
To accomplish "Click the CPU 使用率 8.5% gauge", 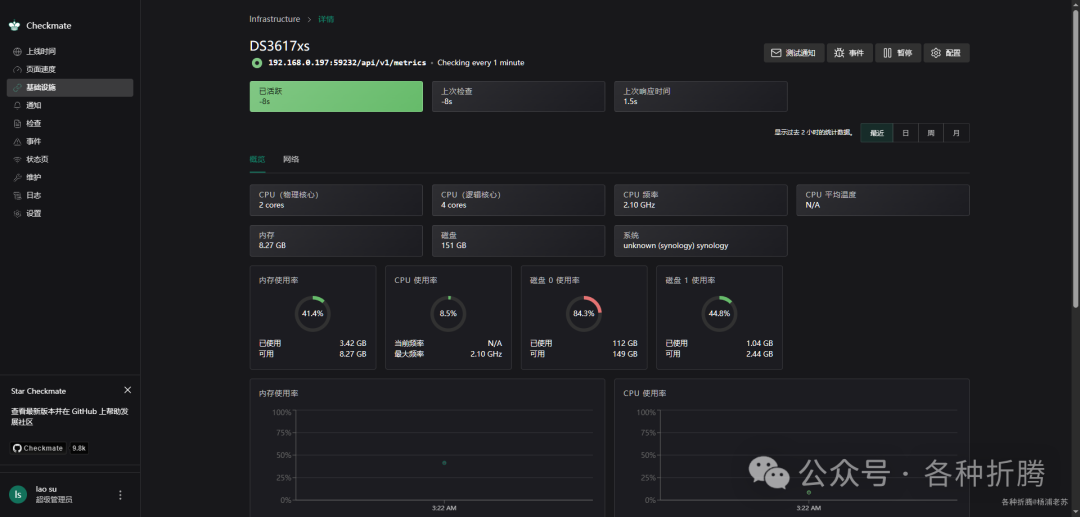I will click(x=448, y=313).
